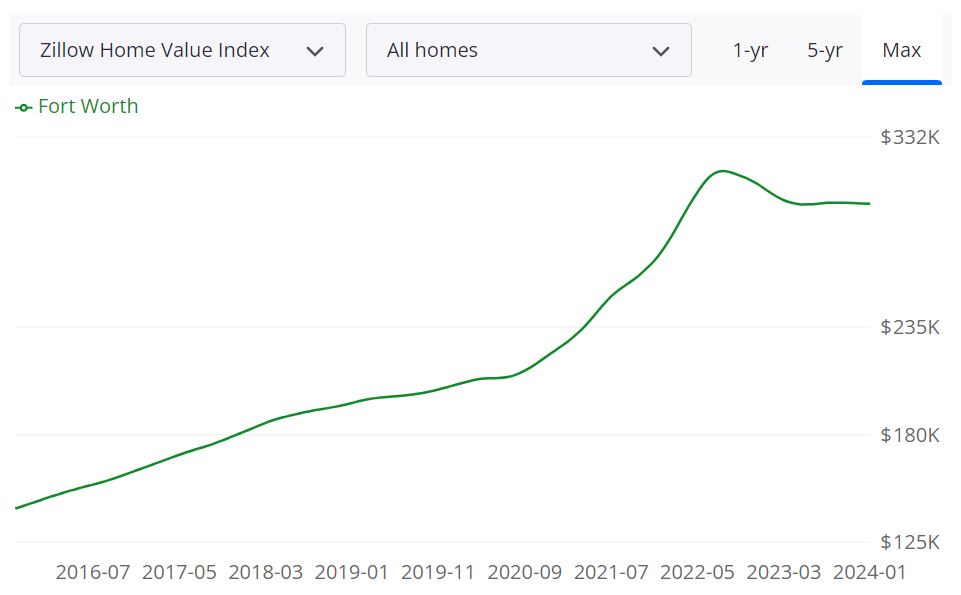Click the 2018-03 date label
Viewport: 961px width, 595px height.
tap(265, 572)
